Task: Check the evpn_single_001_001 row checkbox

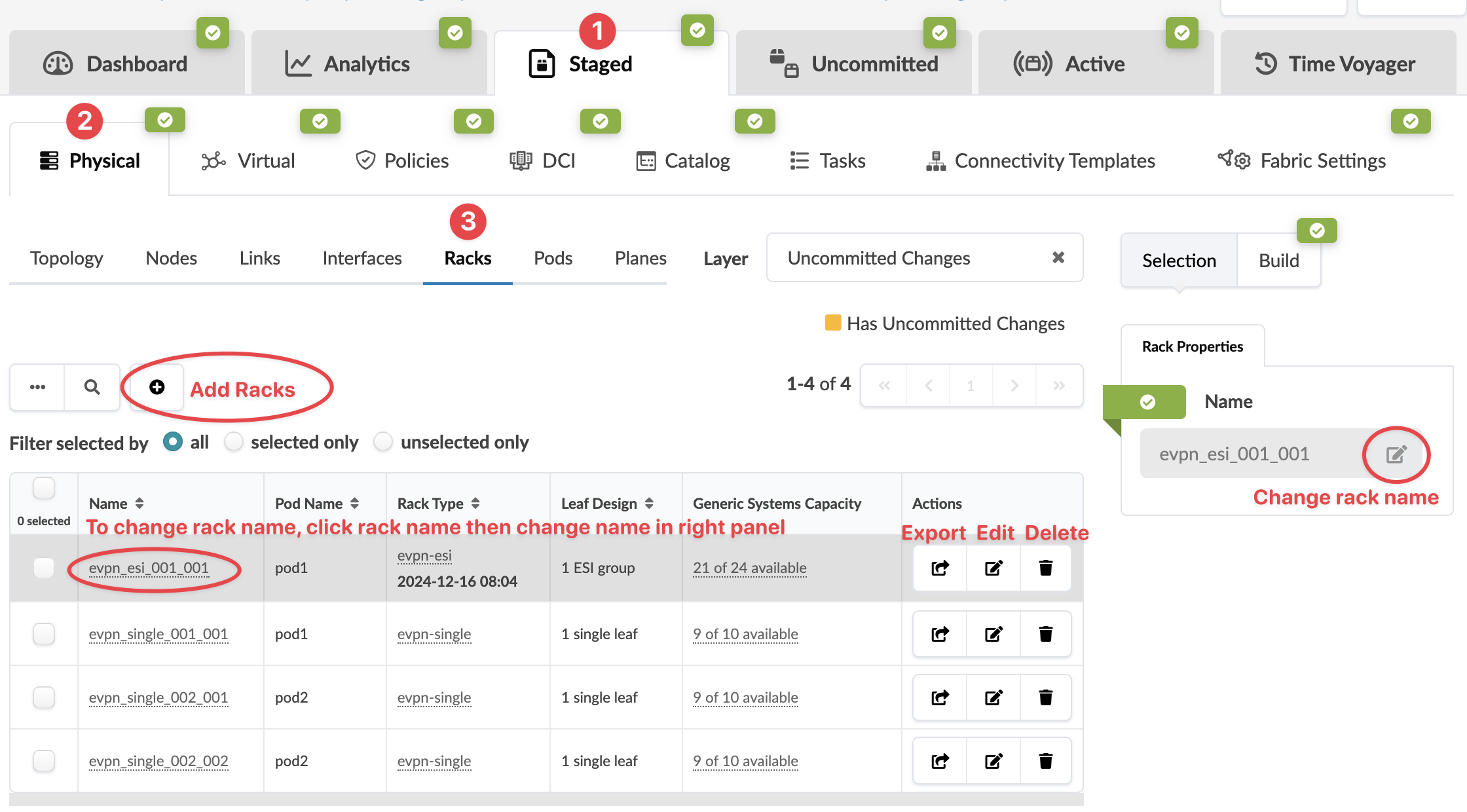Action: click(44, 634)
